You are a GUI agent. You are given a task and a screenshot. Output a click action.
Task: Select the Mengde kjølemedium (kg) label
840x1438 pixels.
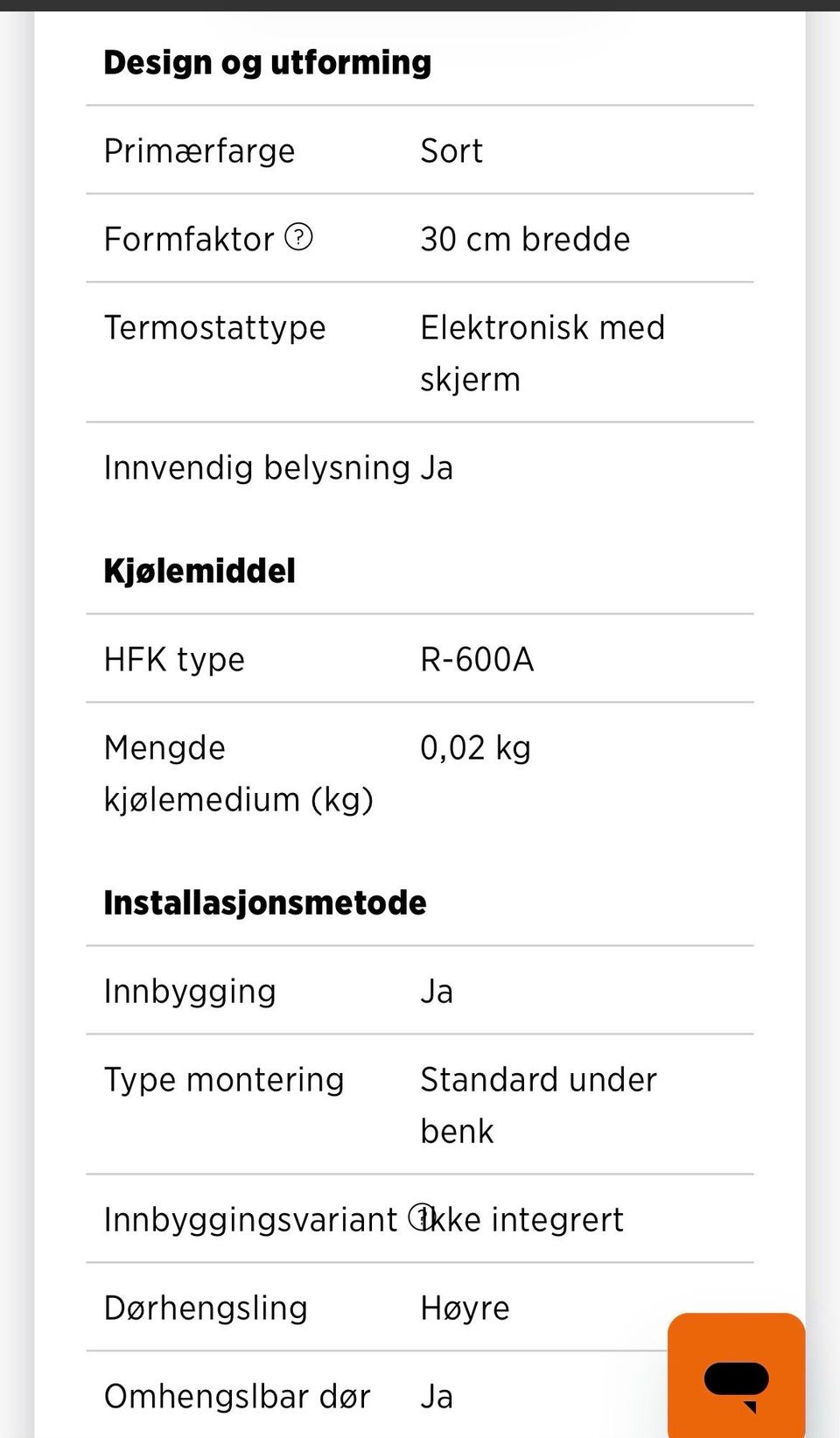tap(238, 773)
